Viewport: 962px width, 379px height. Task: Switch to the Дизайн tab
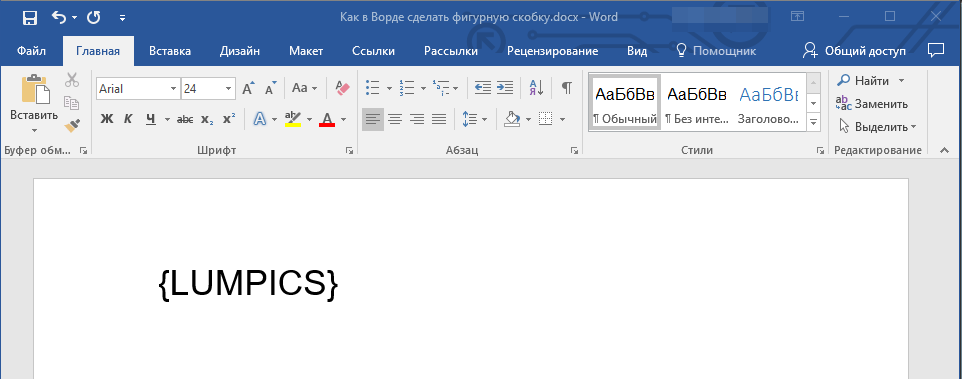(x=240, y=51)
